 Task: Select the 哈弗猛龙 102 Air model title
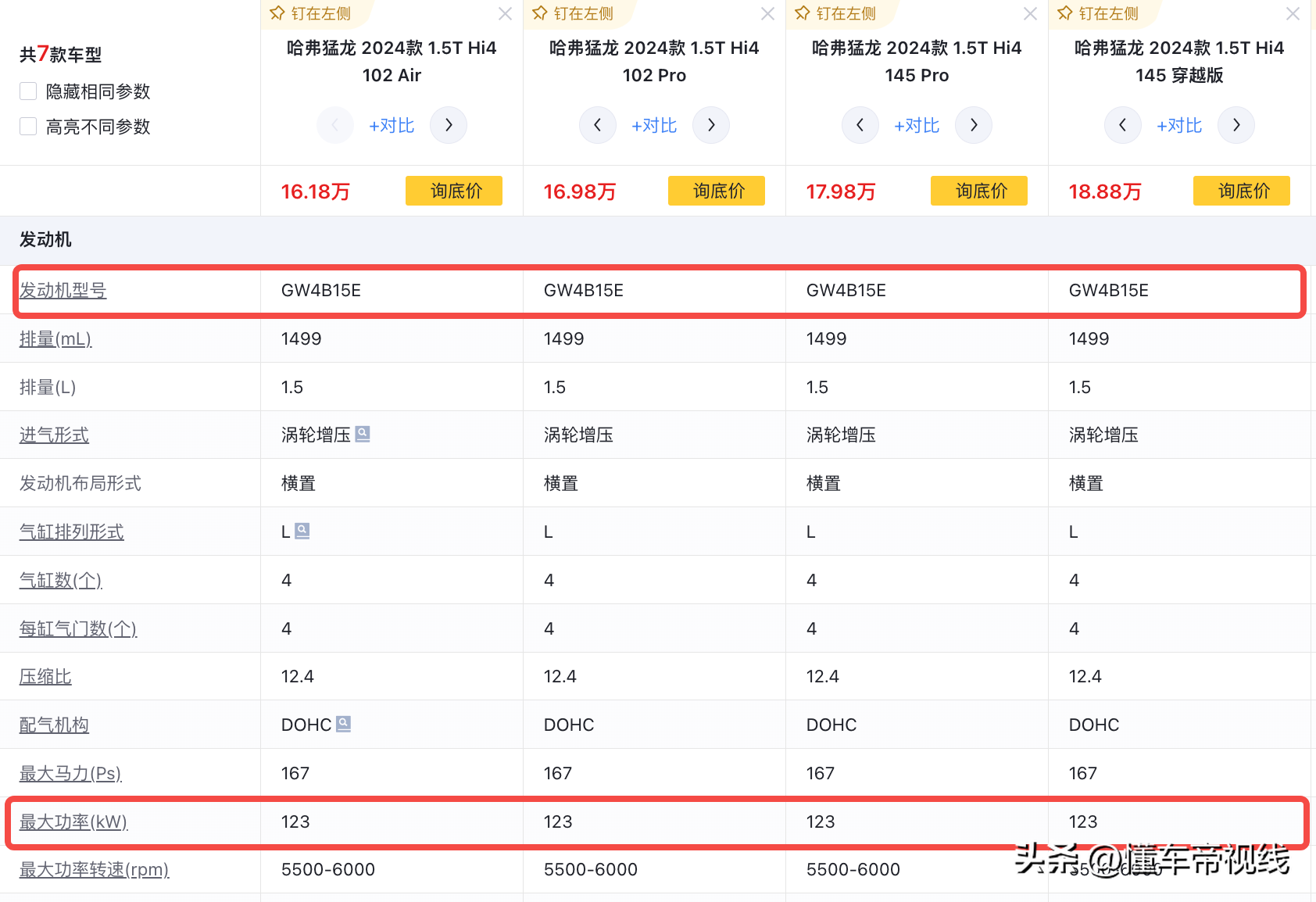pyautogui.click(x=392, y=62)
